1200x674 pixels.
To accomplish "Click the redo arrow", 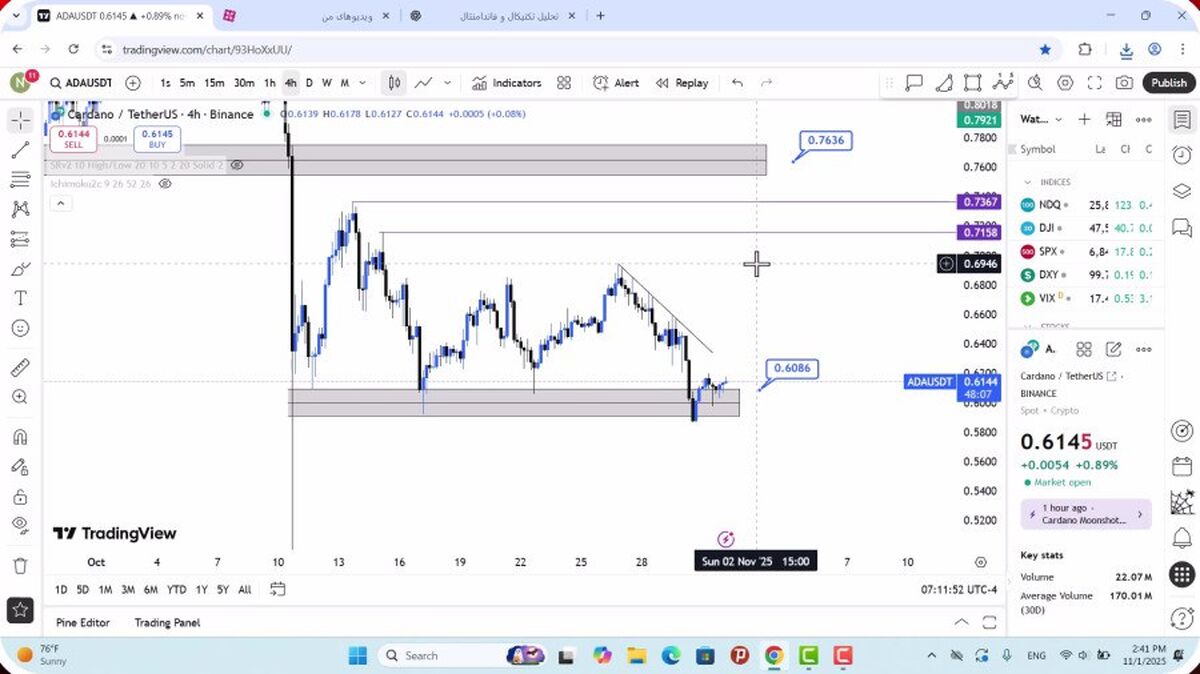I will (767, 83).
